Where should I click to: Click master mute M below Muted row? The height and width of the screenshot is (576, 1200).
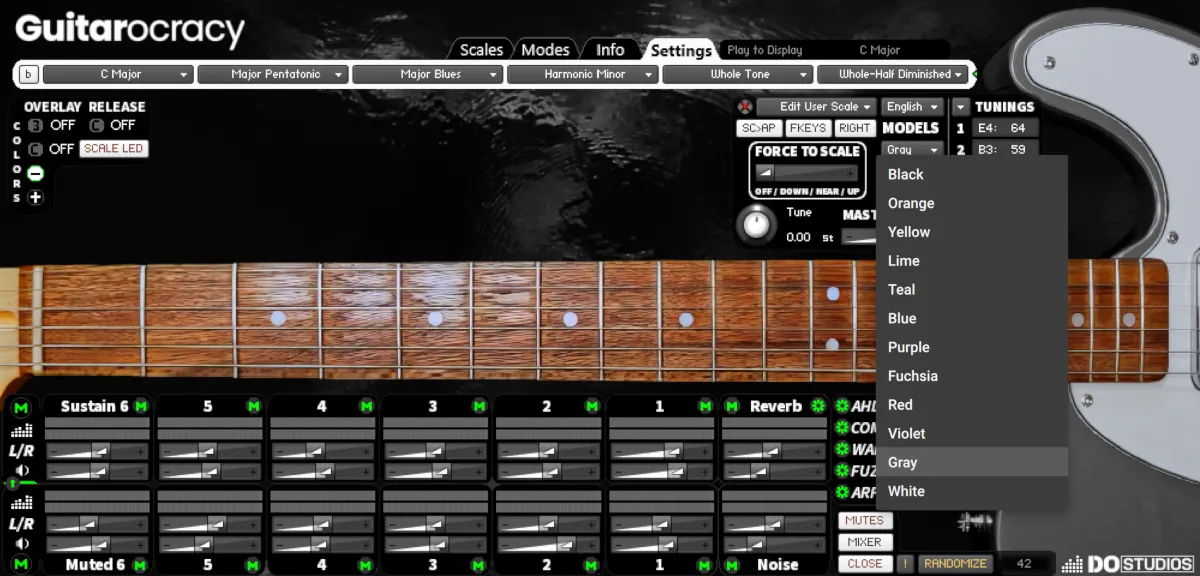(21, 565)
